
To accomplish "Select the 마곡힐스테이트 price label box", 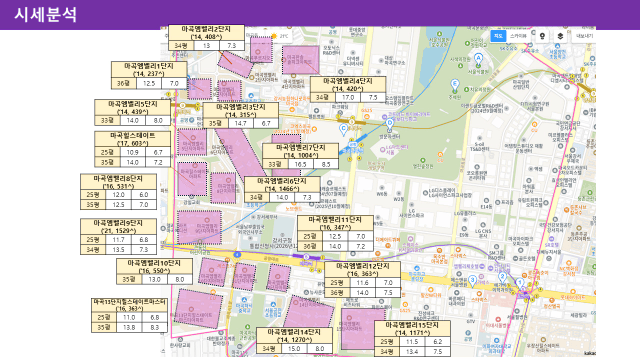I will click(x=132, y=149).
